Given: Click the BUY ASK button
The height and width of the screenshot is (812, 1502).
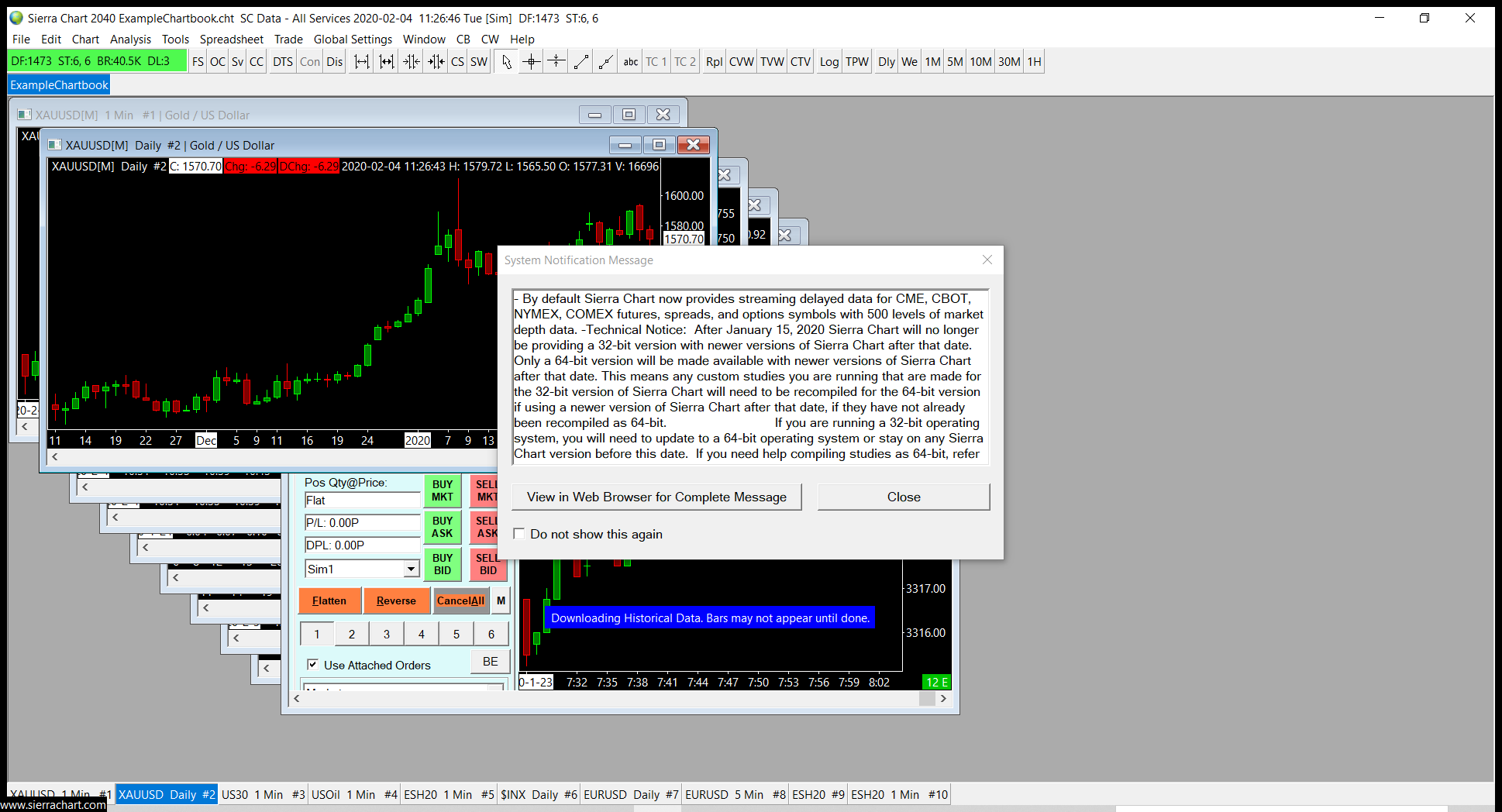Looking at the screenshot, I should click(443, 527).
